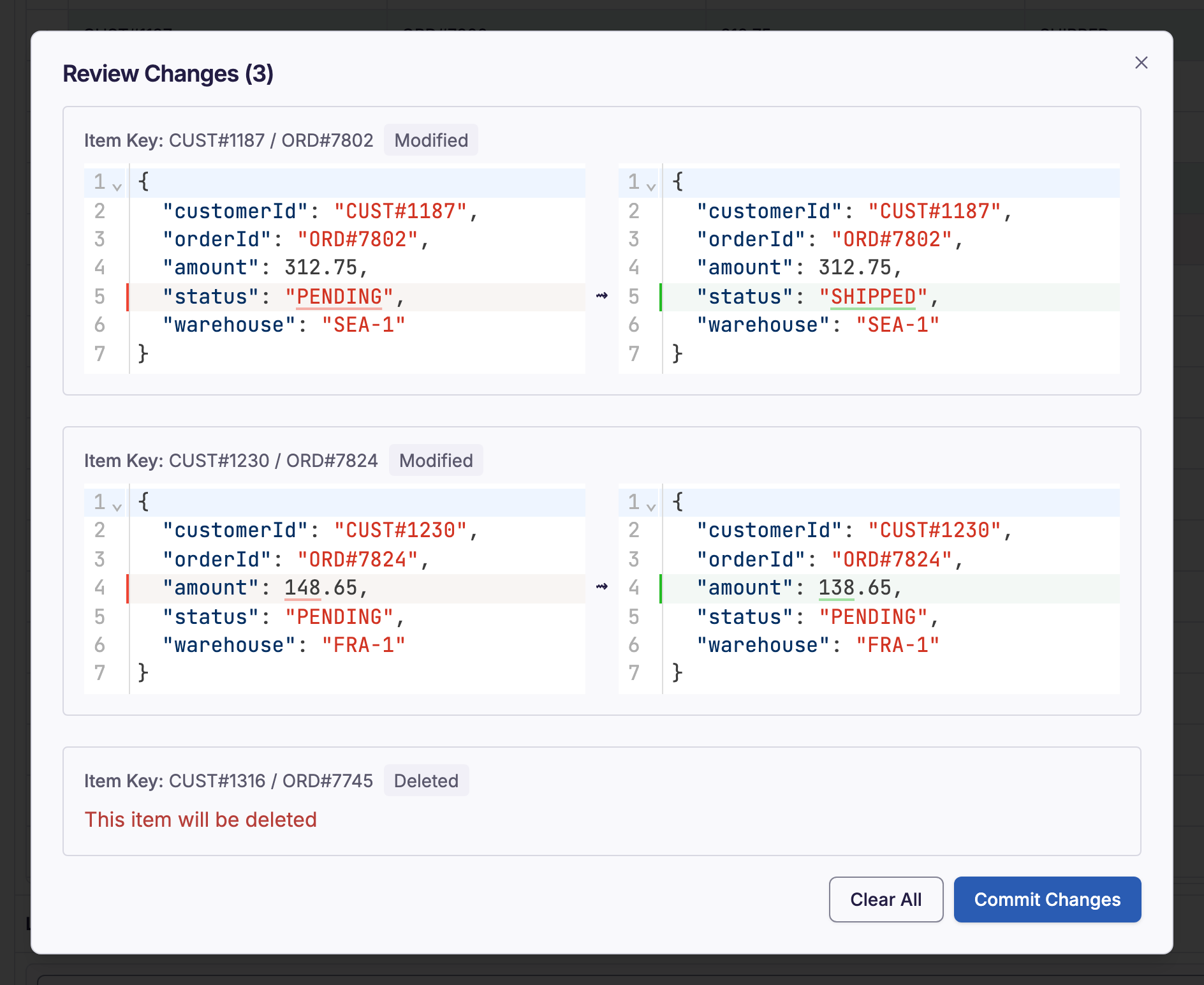Image resolution: width=1204 pixels, height=985 pixels.
Task: Select the 148.65 amount in the original pane
Action: pos(321,588)
